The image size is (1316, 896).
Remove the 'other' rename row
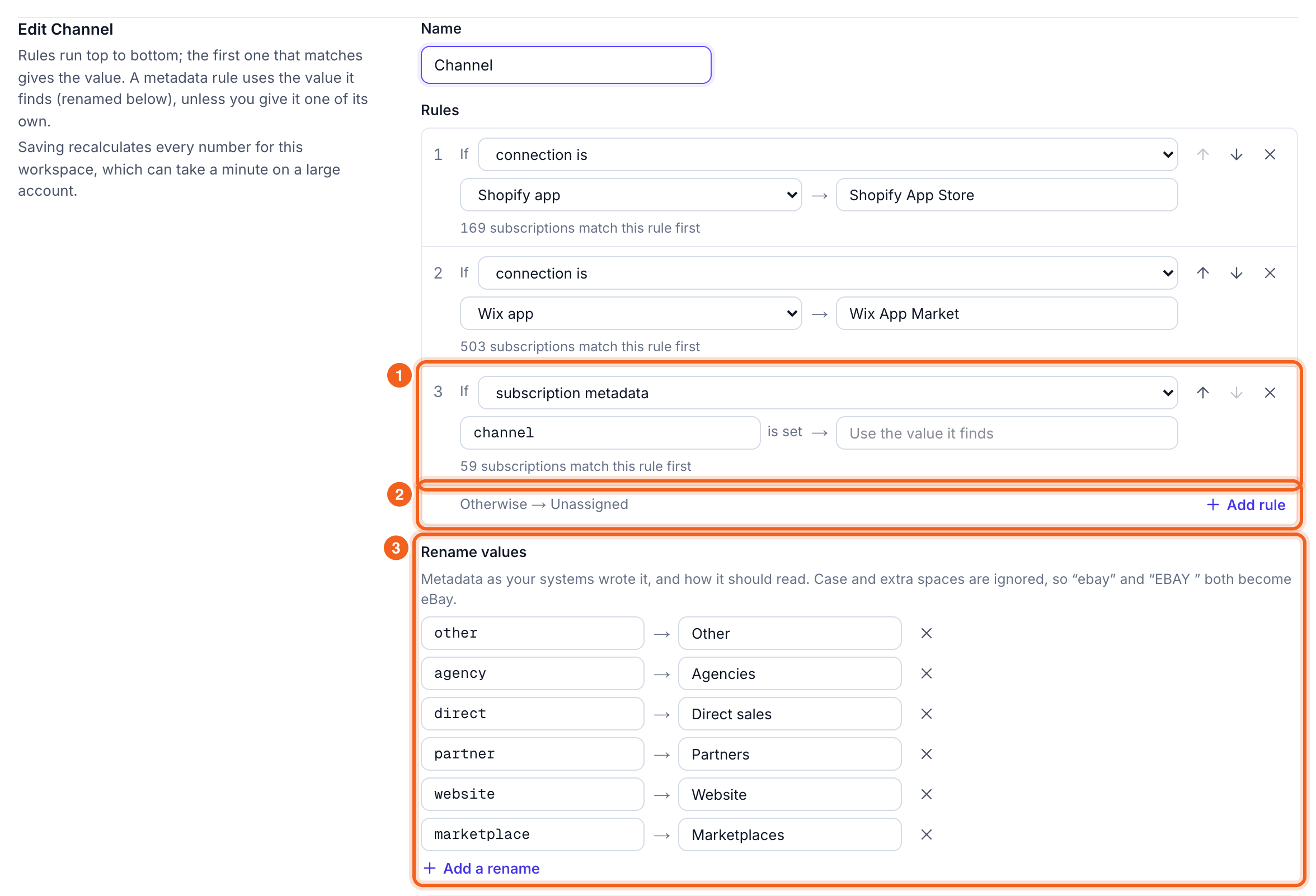point(927,633)
